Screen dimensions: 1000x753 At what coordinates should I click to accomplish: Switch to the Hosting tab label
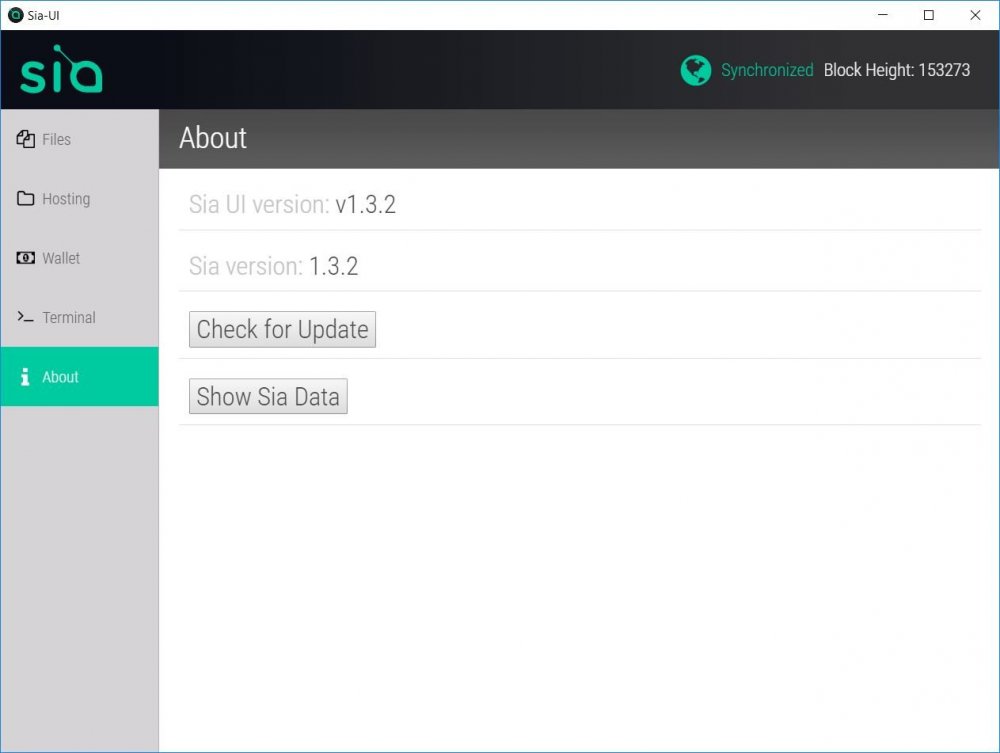tap(66, 199)
